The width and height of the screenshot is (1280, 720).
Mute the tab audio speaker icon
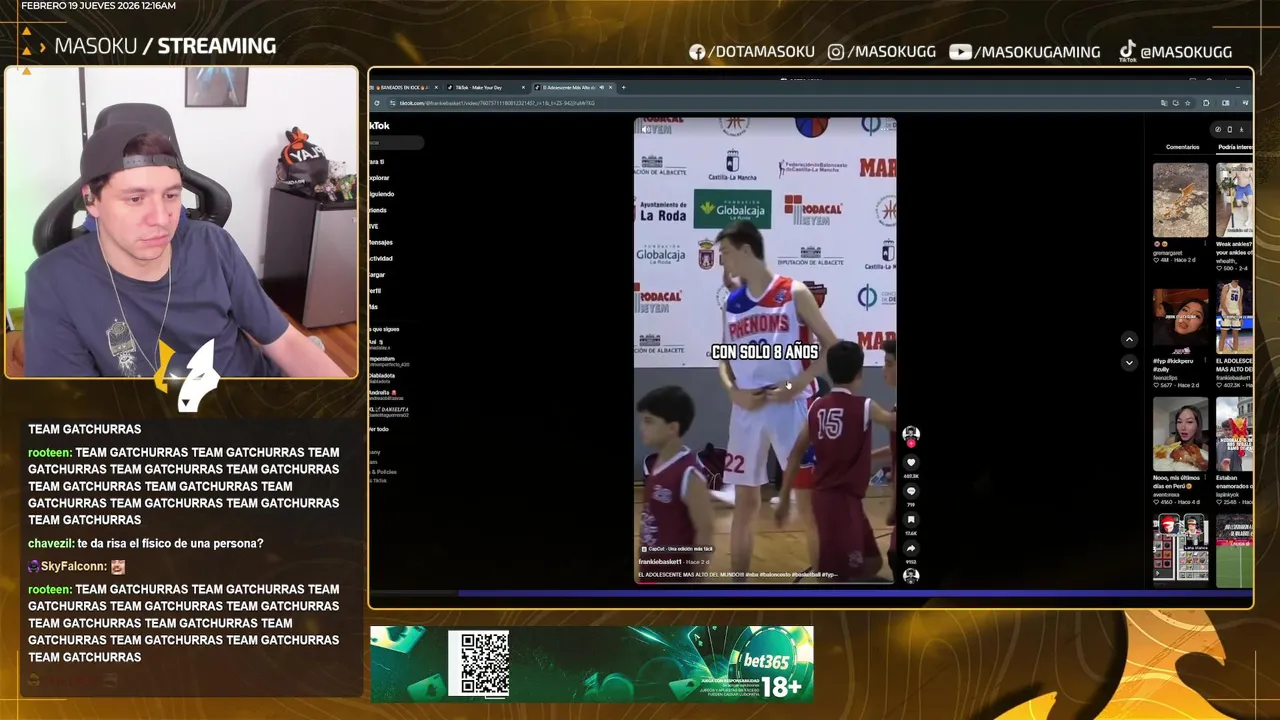click(601, 87)
